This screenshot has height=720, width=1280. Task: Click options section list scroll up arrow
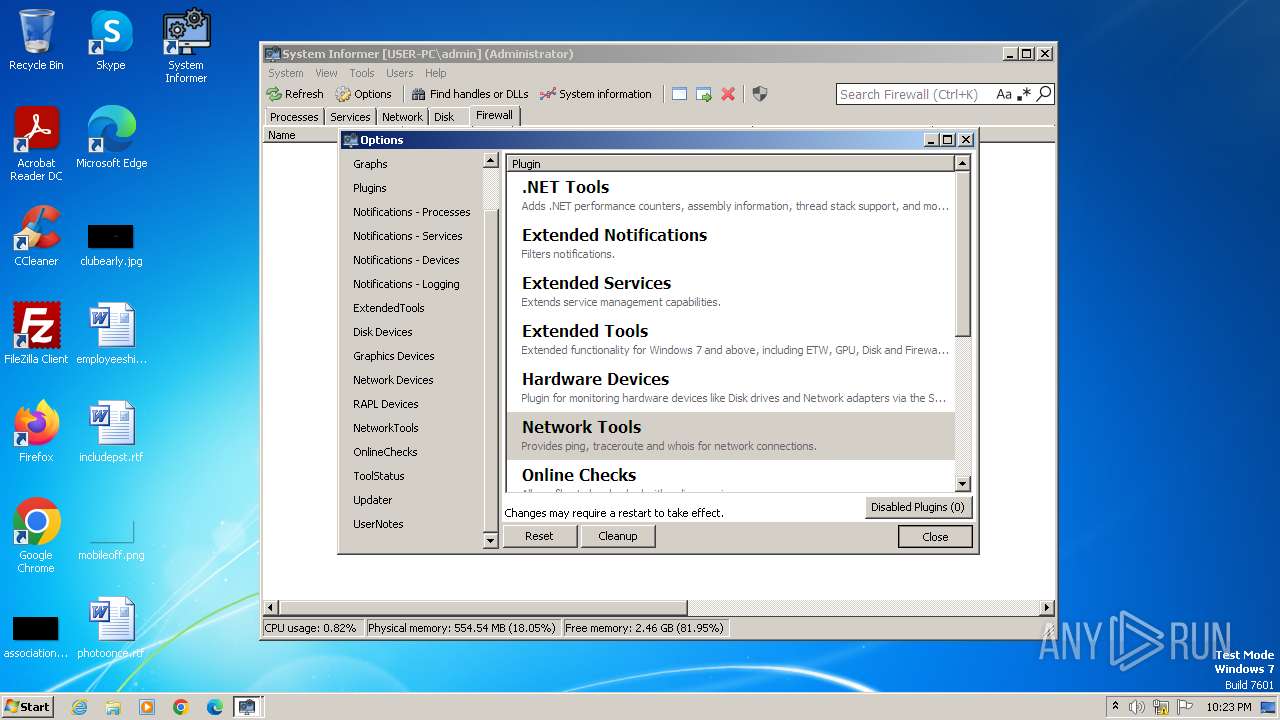point(490,161)
